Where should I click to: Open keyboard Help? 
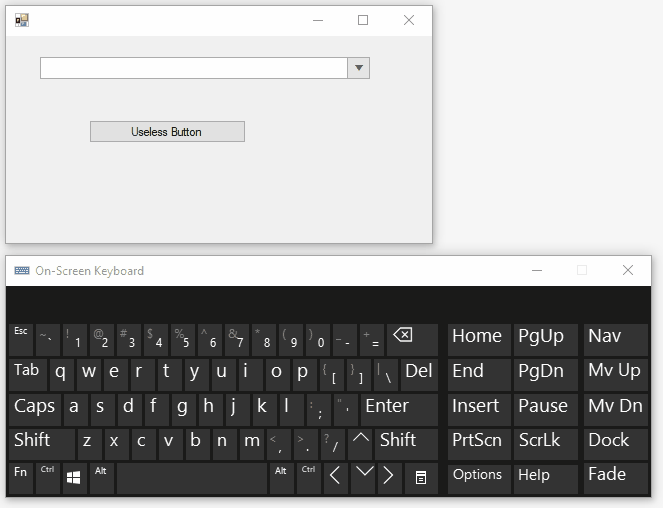click(x=546, y=478)
